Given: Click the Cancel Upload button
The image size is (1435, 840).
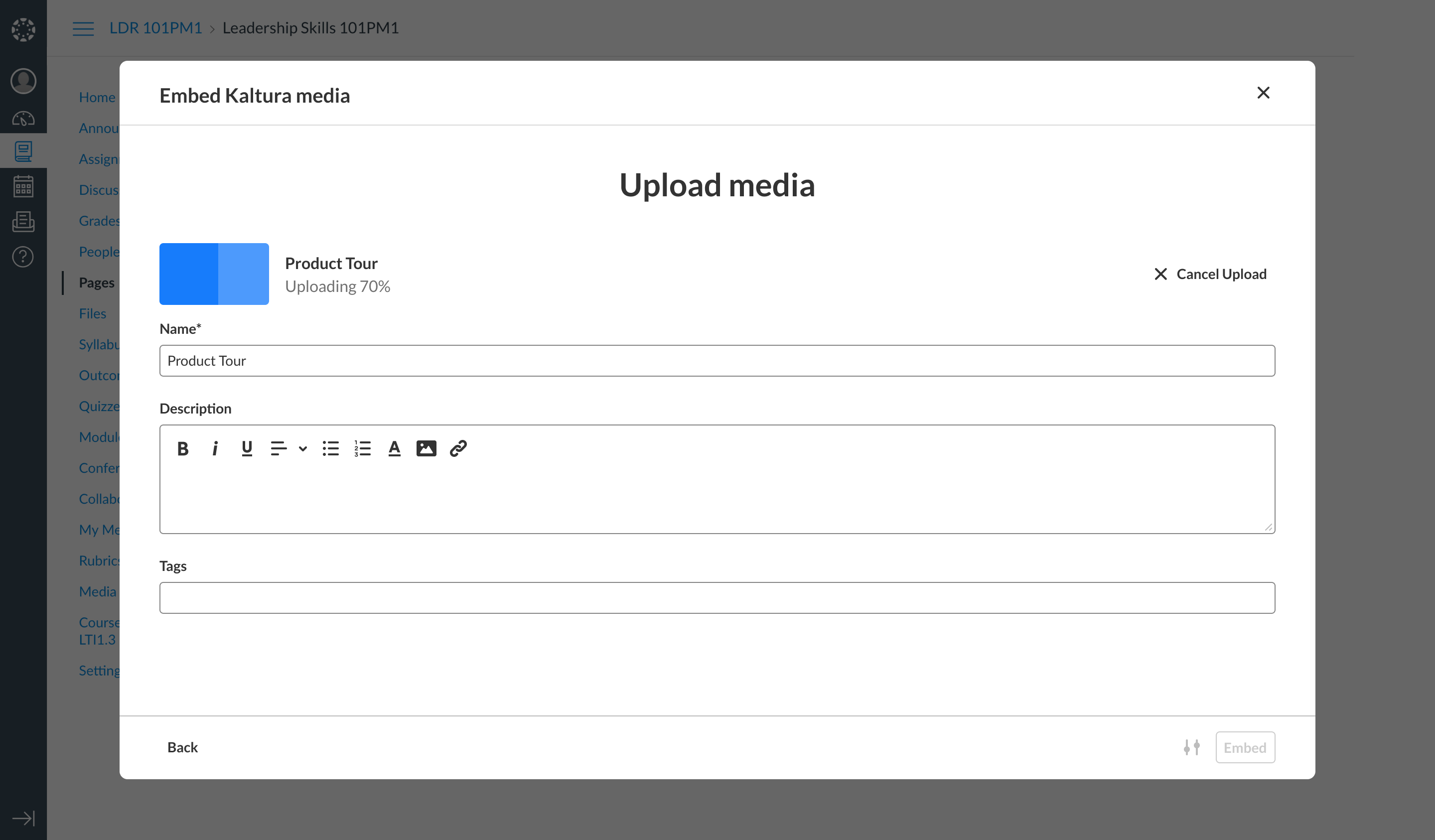Looking at the screenshot, I should [x=1210, y=274].
